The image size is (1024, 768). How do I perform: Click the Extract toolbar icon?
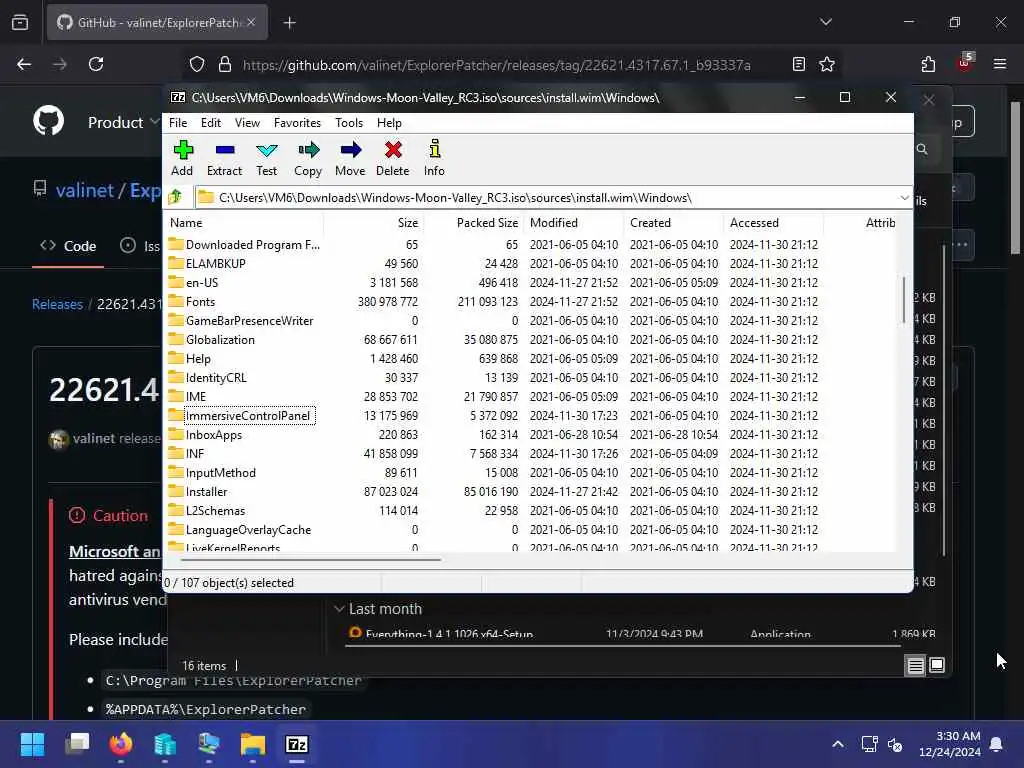tap(224, 158)
